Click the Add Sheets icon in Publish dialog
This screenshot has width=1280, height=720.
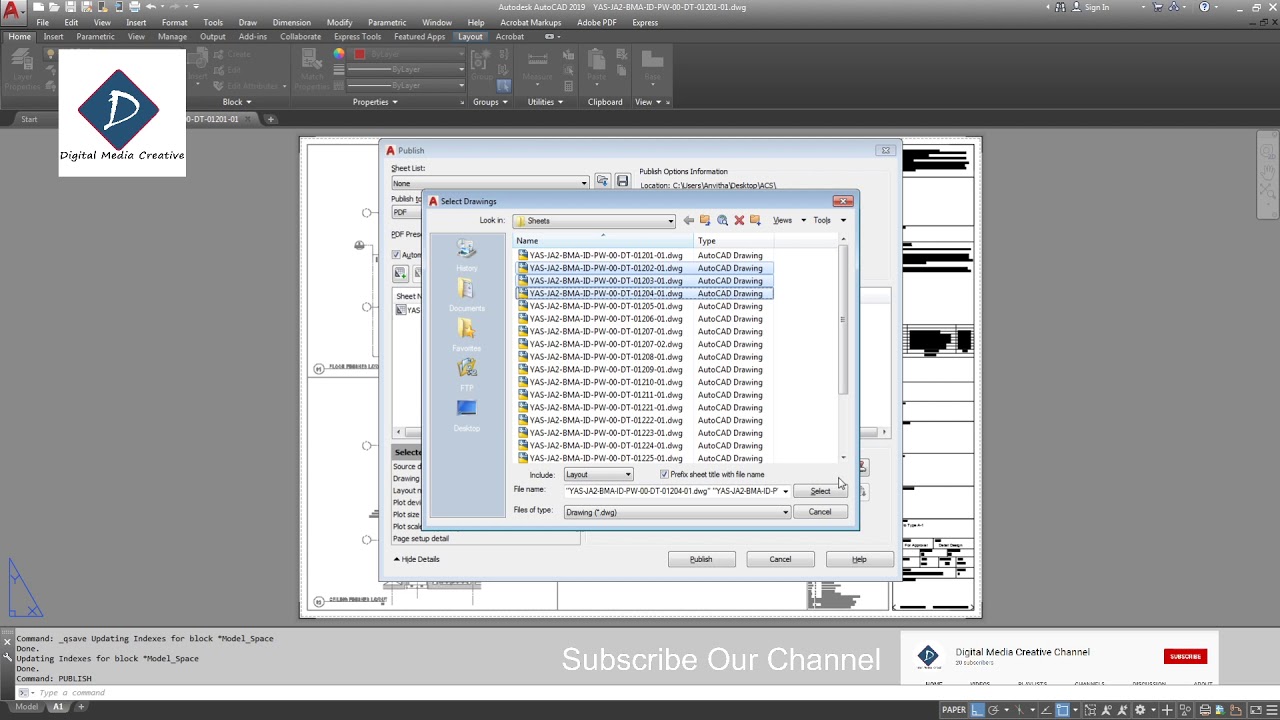point(400,273)
